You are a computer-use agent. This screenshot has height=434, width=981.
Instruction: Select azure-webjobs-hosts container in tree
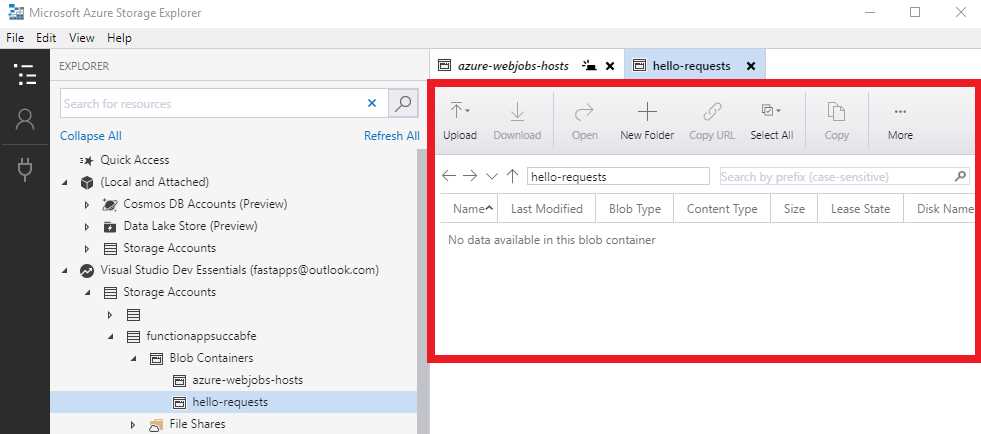pyautogui.click(x=248, y=380)
